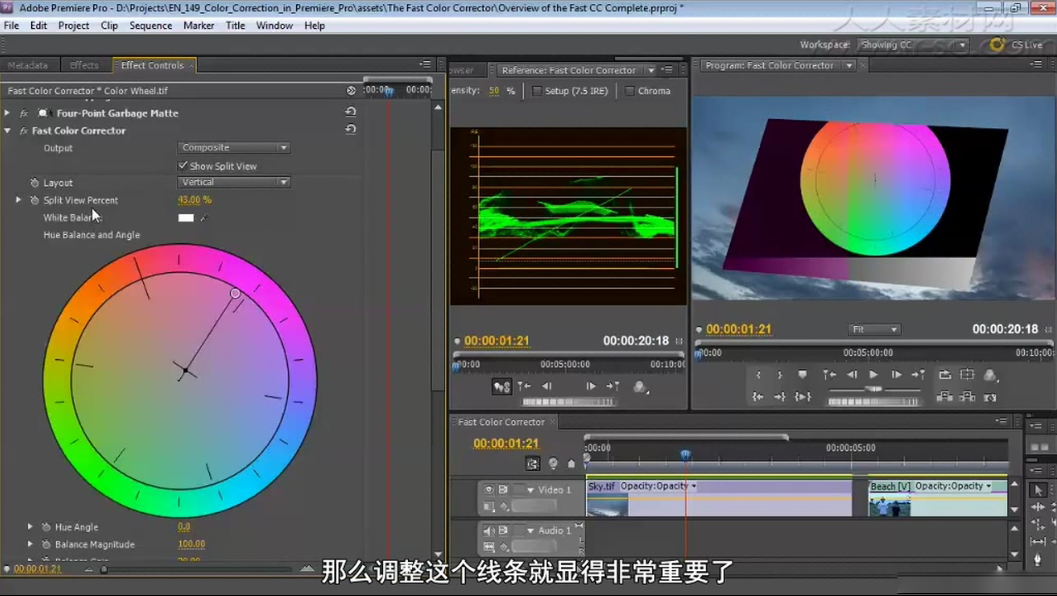Click the Program monitor Play button
Viewport: 1057px width, 596px height.
[874, 375]
